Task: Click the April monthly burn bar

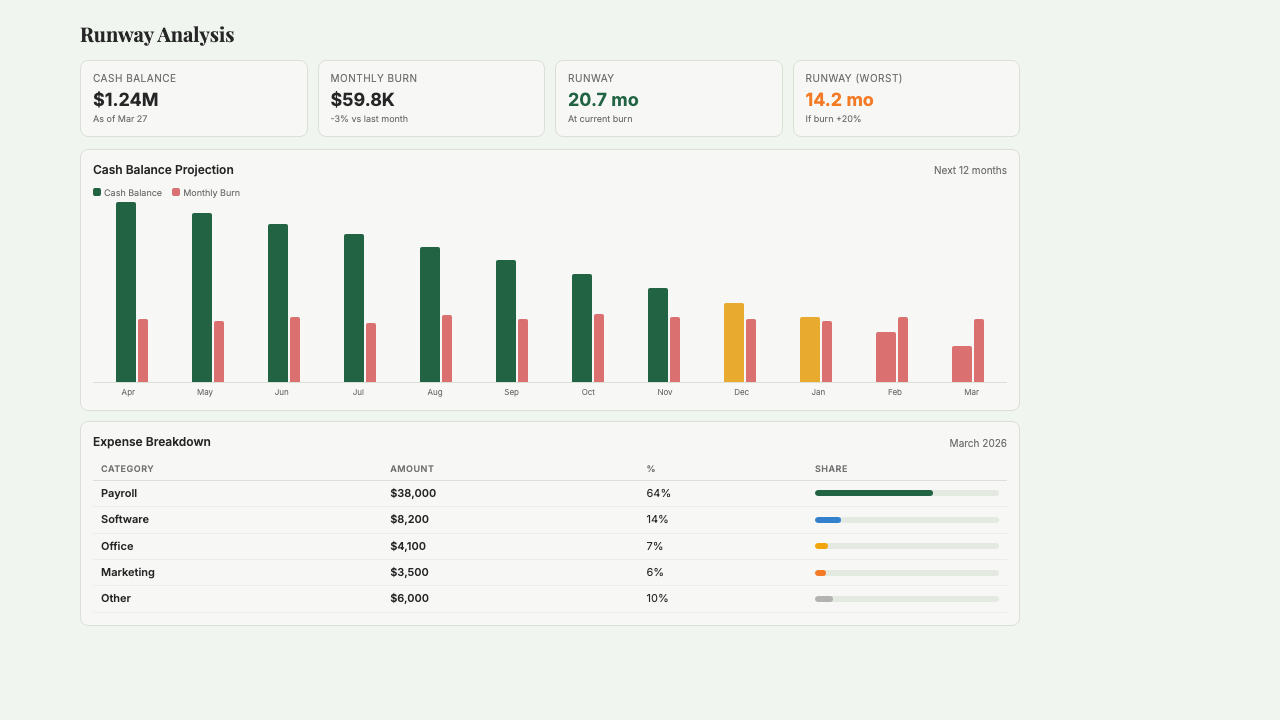Action: [143, 350]
